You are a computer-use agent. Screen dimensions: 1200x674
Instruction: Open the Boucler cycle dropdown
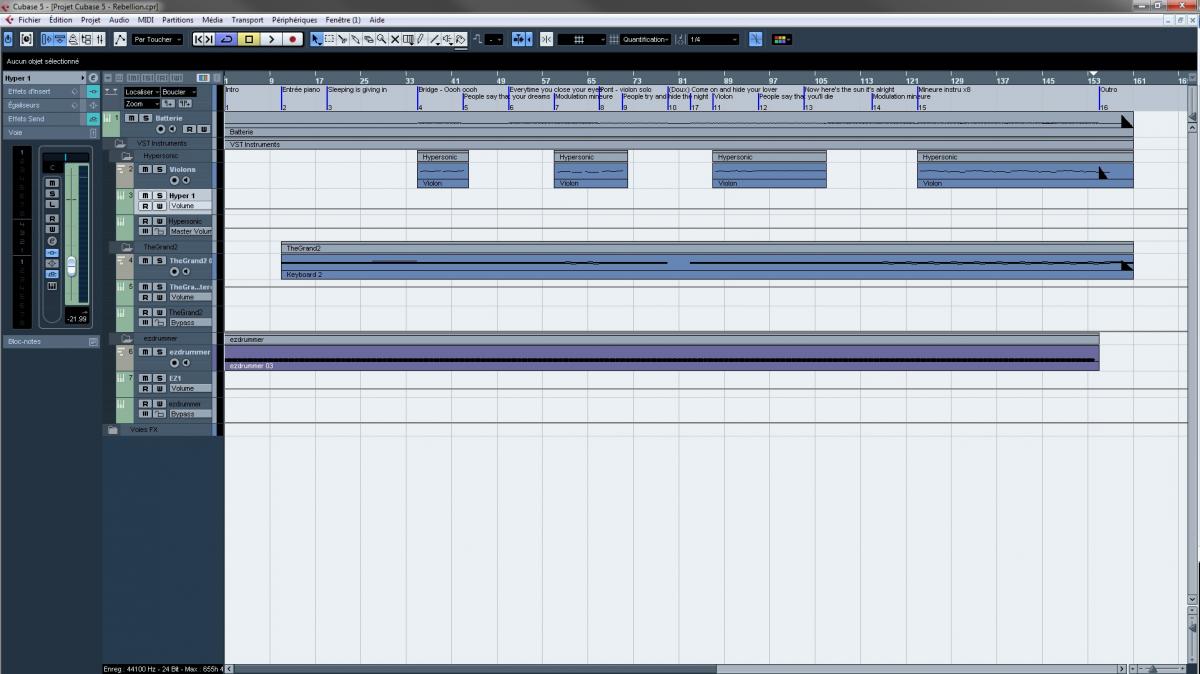point(179,92)
